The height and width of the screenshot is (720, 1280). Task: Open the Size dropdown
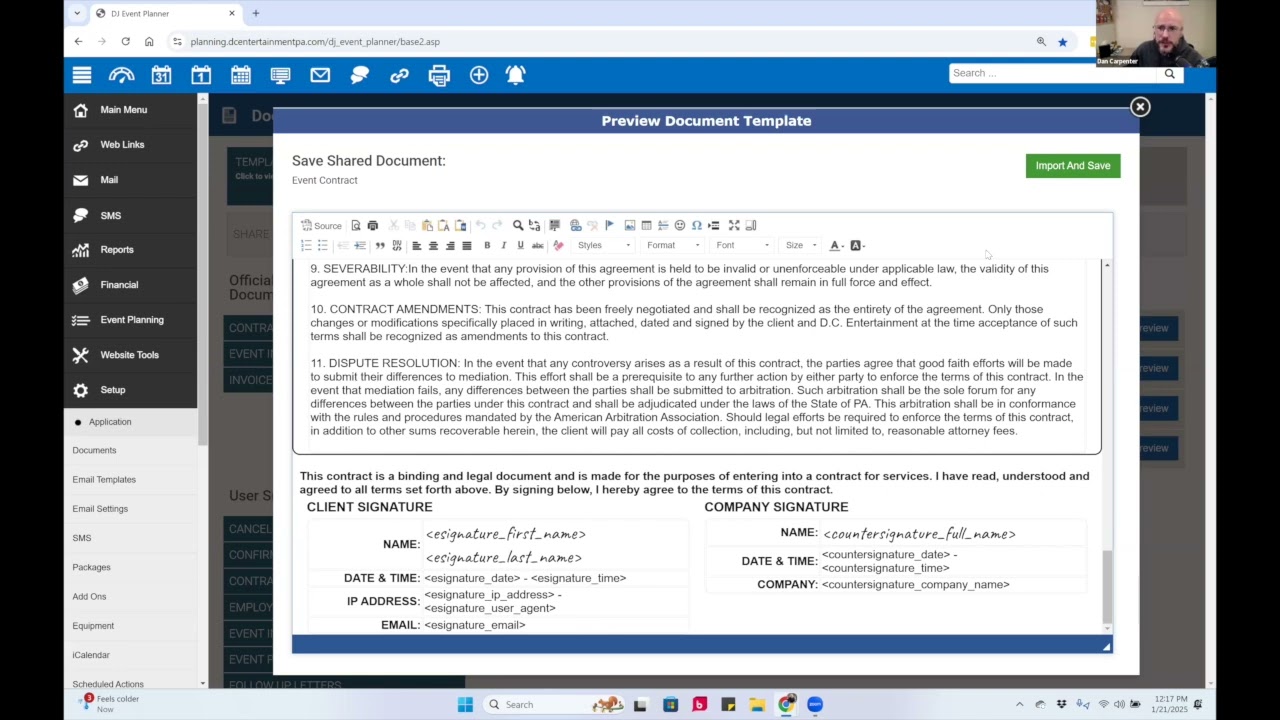coord(801,246)
